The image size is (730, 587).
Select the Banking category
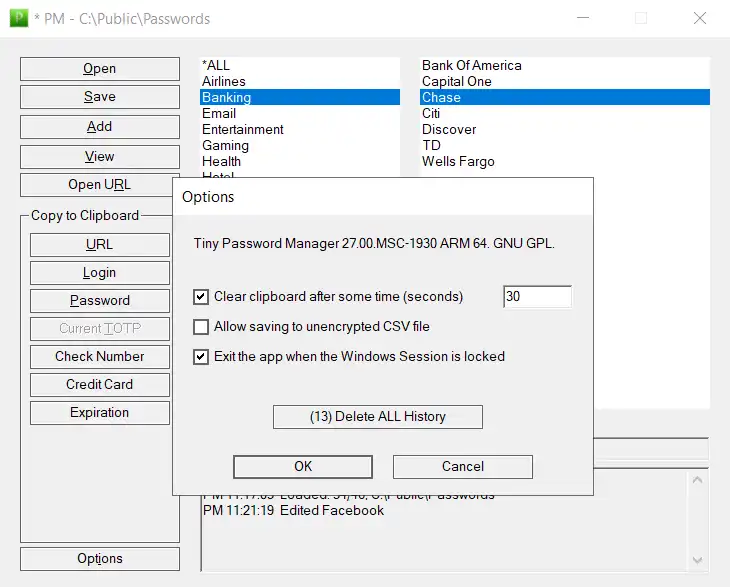click(300, 97)
